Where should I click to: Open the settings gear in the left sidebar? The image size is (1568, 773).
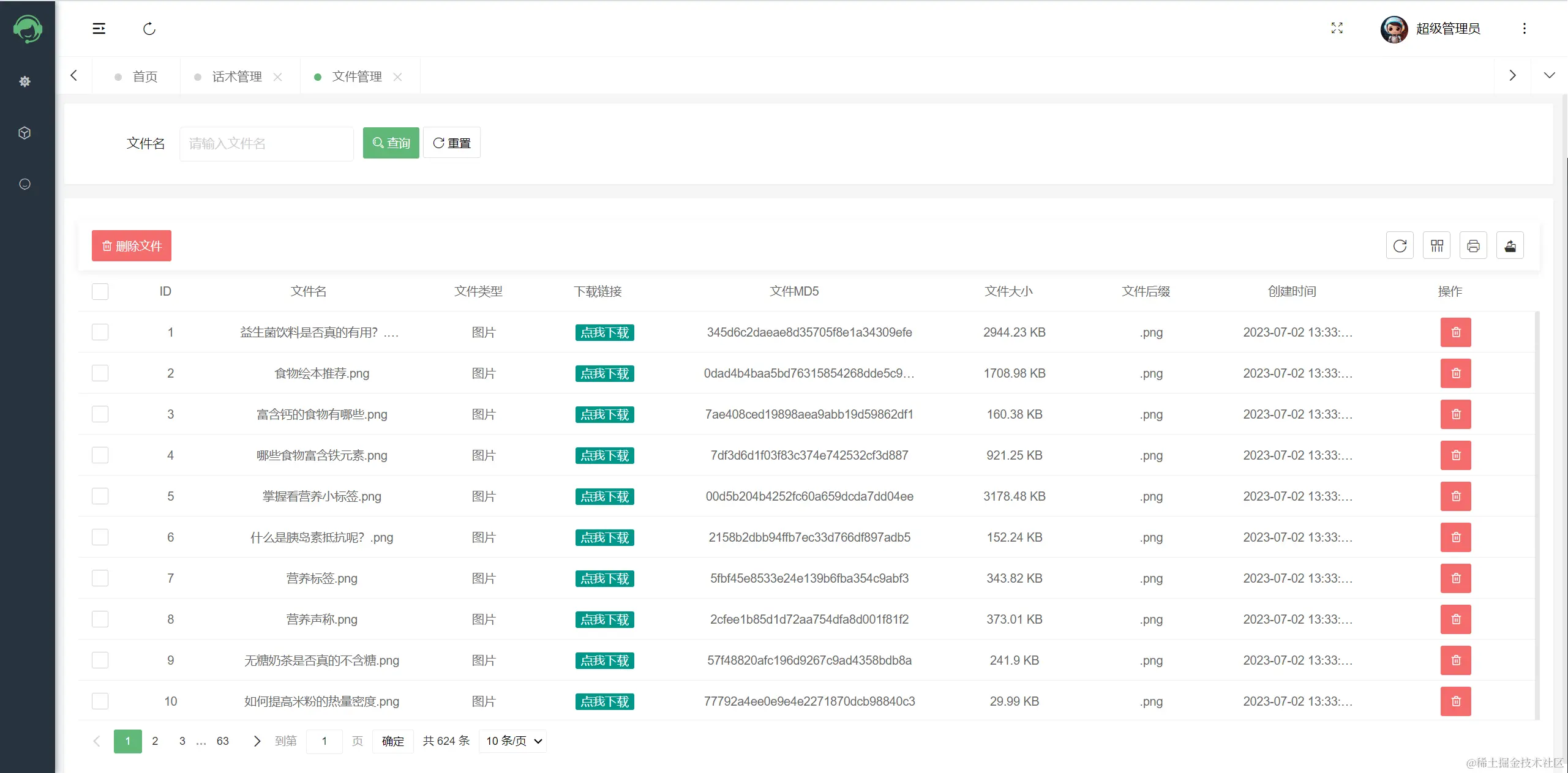pos(24,81)
